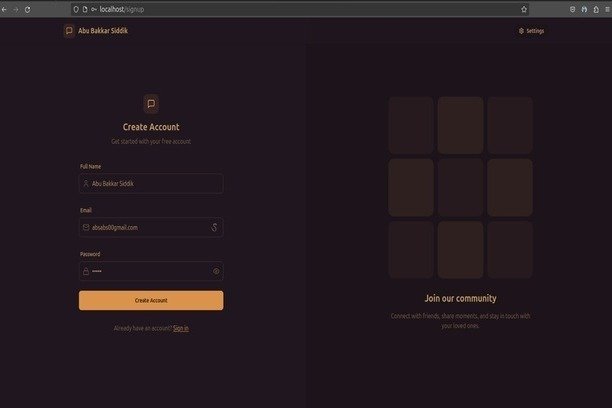This screenshot has width=612, height=408.
Task: Click the browser forward arrow
Action: (x=16, y=9)
